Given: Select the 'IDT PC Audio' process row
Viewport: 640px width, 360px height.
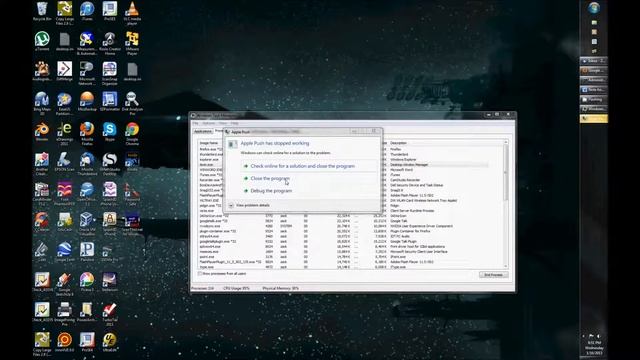Looking at the screenshot, I should point(400,236).
